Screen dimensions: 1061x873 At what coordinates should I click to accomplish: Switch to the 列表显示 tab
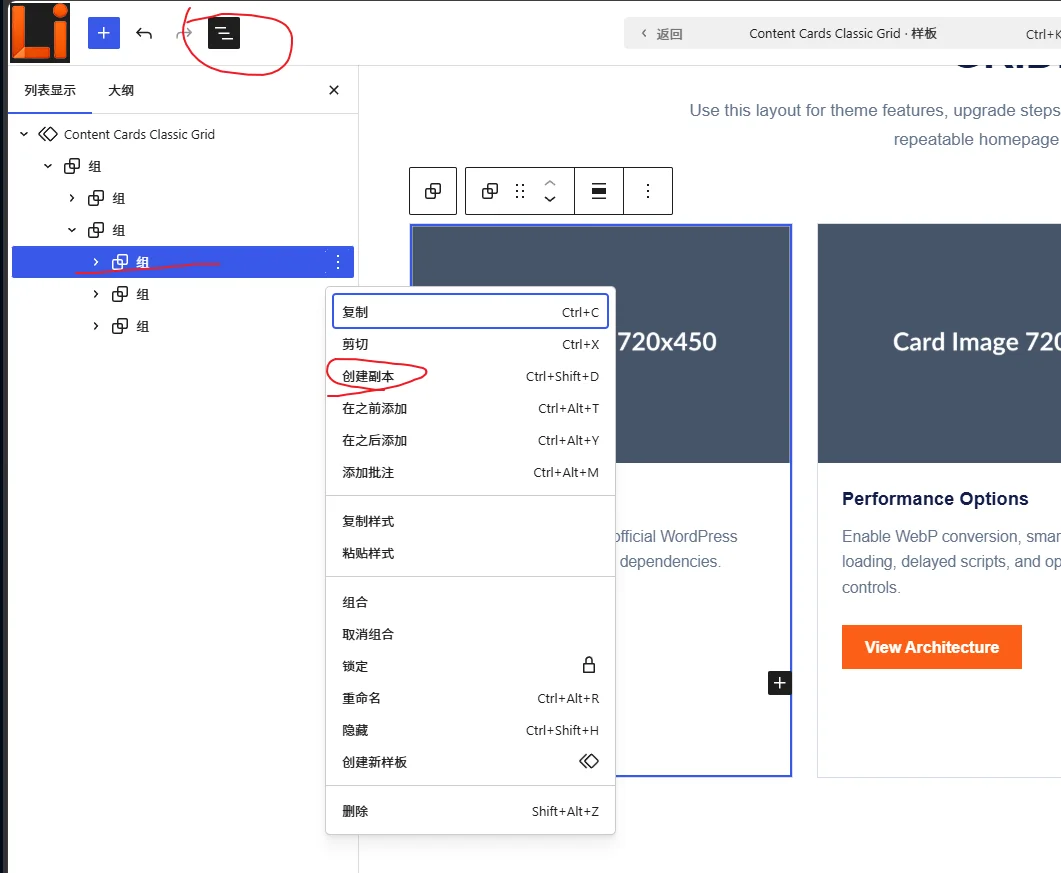[50, 90]
